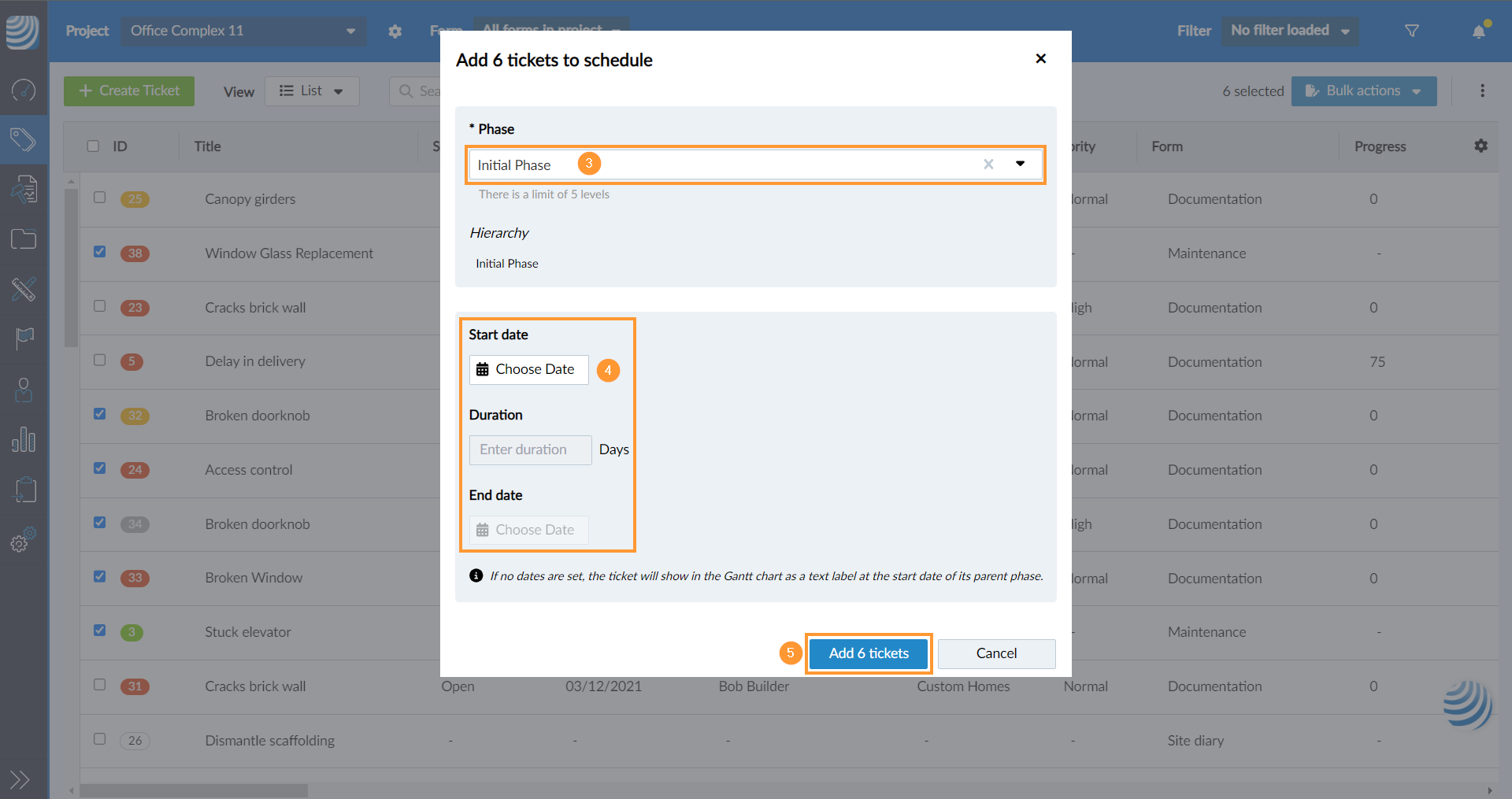Uncheck the Window Glass Replacement ticket

tap(100, 252)
